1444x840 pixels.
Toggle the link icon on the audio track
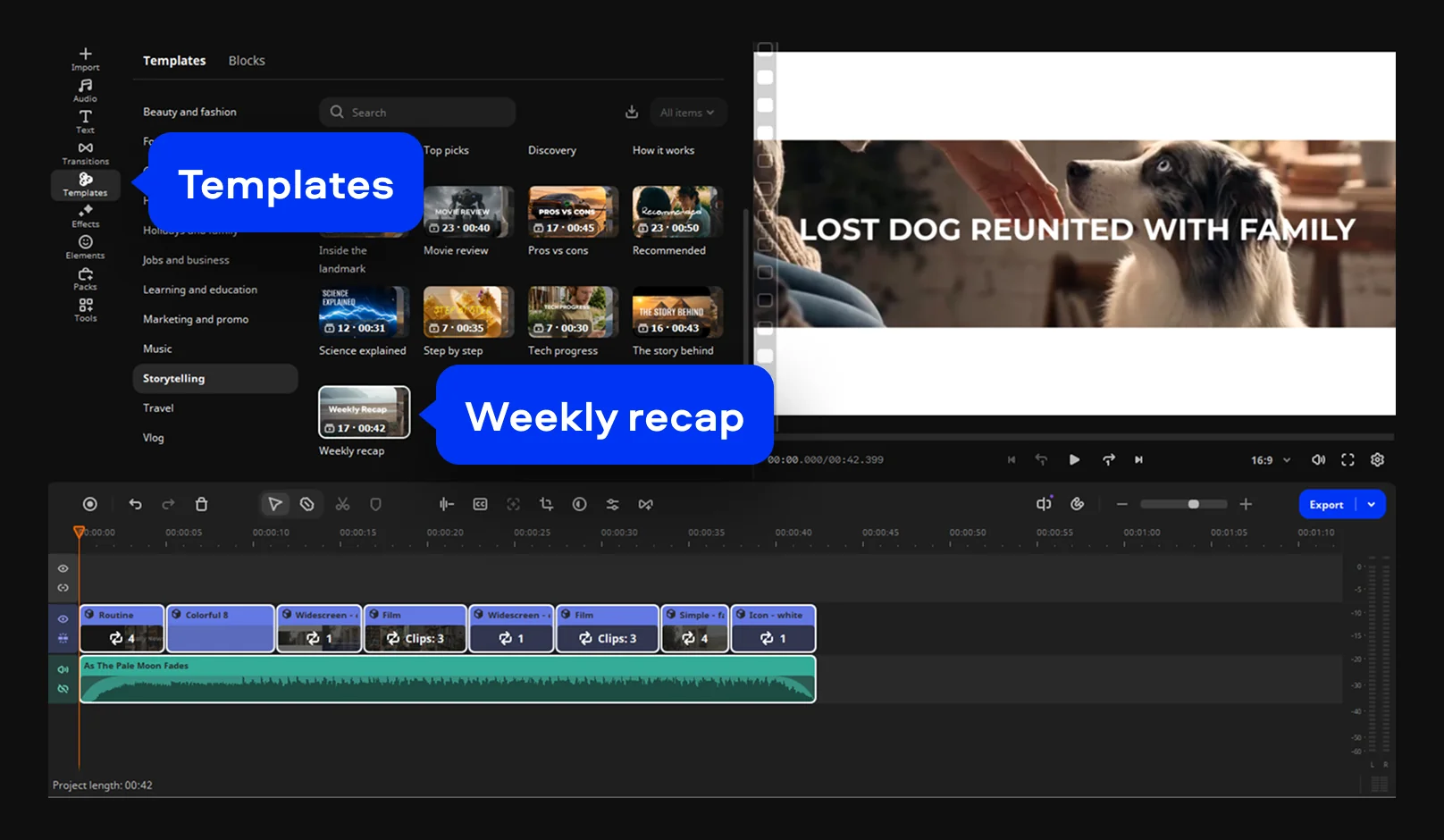63,689
